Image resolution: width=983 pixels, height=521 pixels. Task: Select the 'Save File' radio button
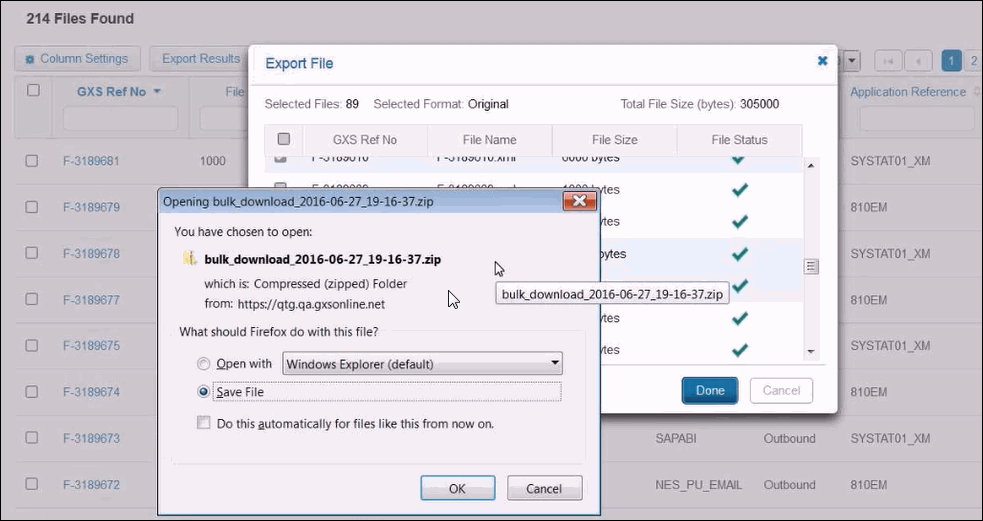(204, 392)
